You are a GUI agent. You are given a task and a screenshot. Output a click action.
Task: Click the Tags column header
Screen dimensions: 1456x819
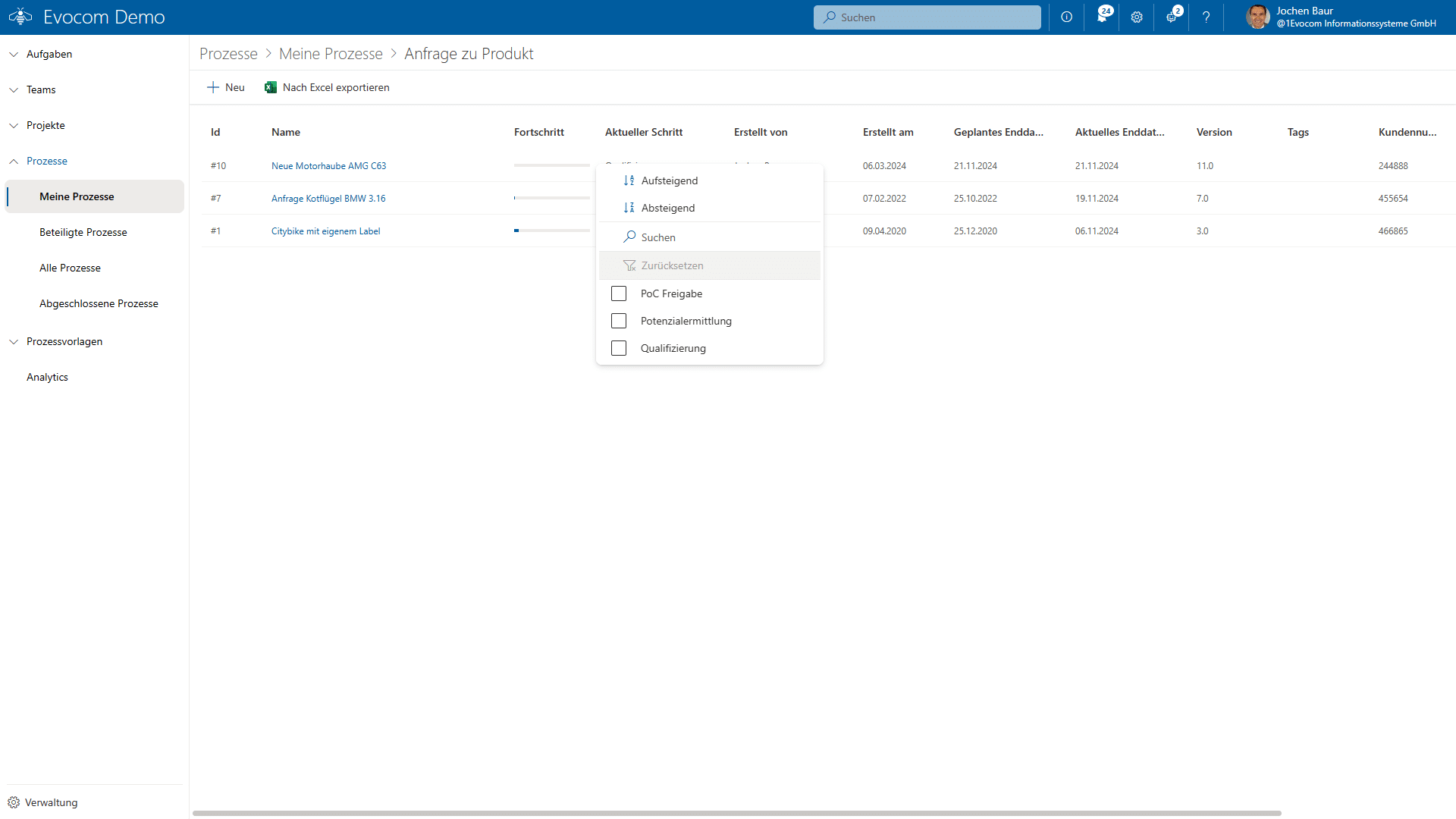pyautogui.click(x=1298, y=132)
